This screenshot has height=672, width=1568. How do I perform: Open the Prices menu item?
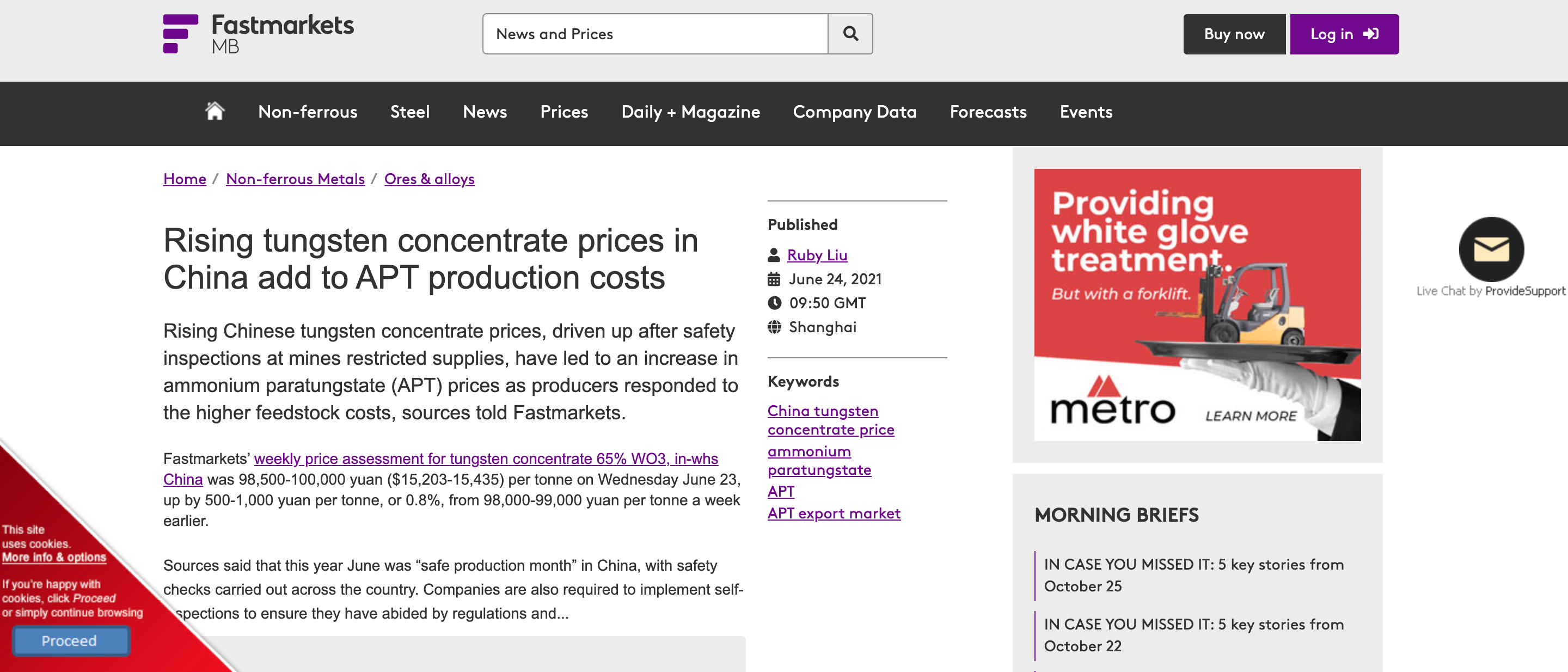(x=563, y=112)
